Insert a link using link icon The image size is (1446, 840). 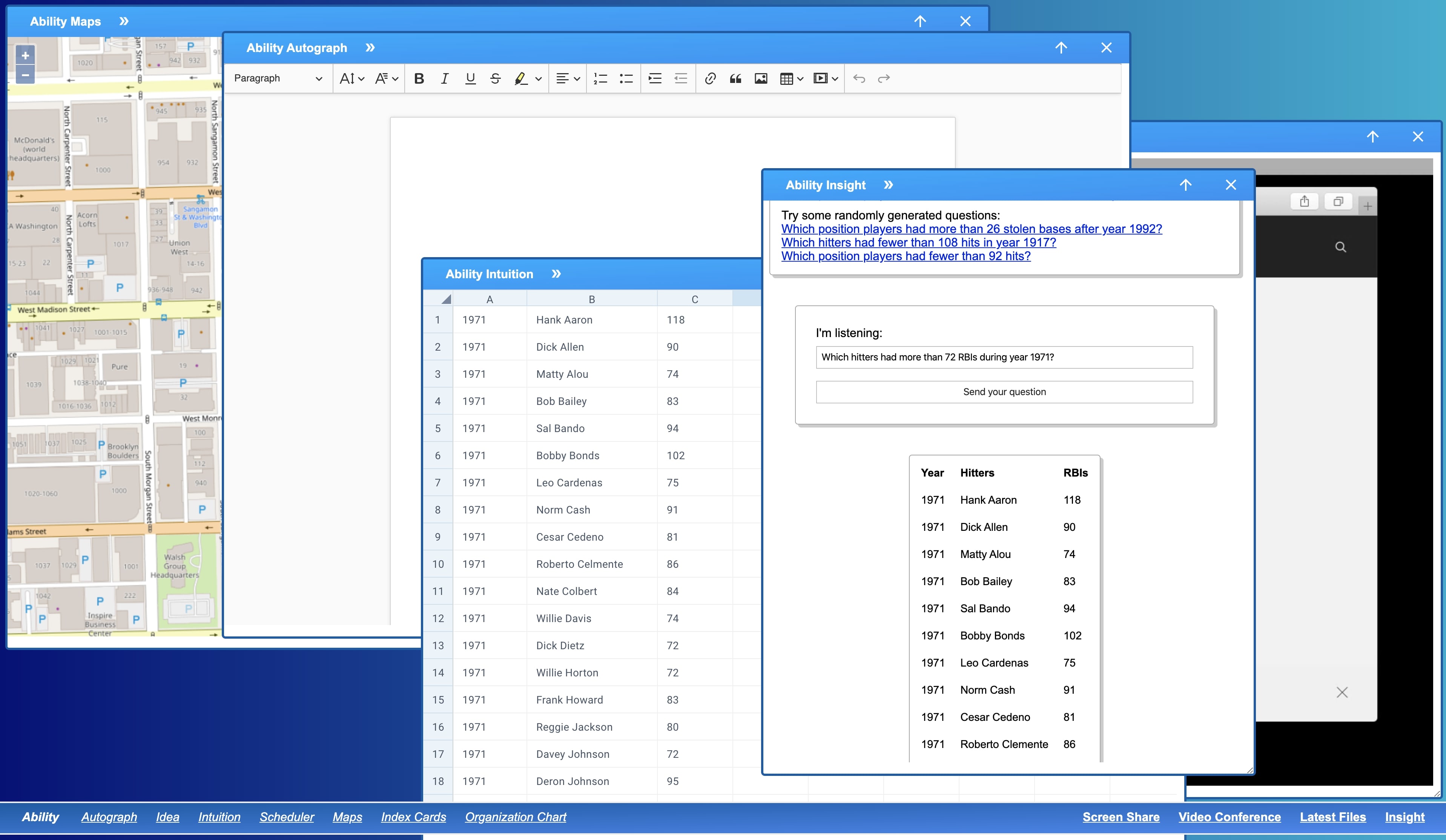tap(710, 78)
